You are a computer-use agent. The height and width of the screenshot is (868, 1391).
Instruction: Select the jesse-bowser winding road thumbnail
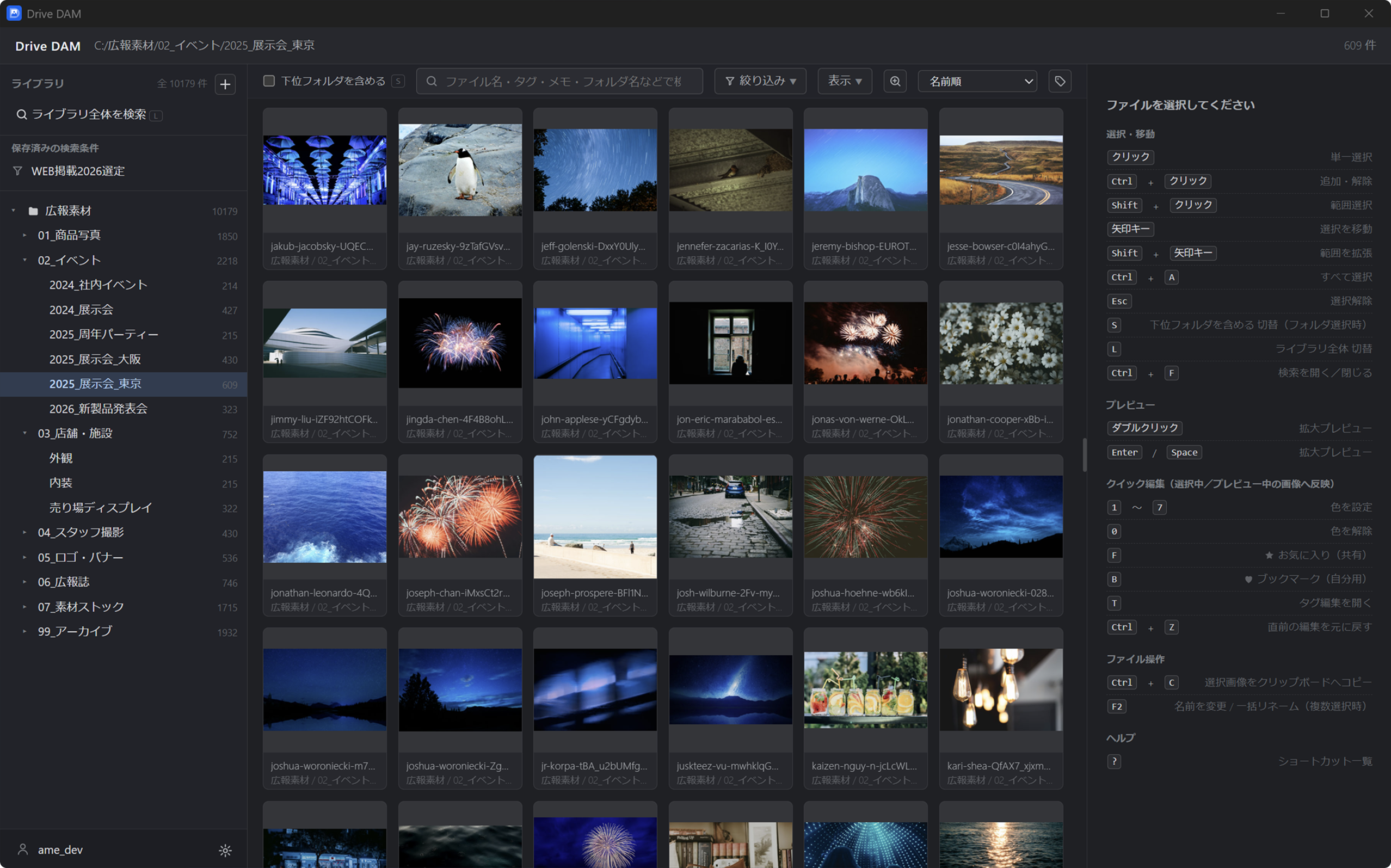point(1001,170)
